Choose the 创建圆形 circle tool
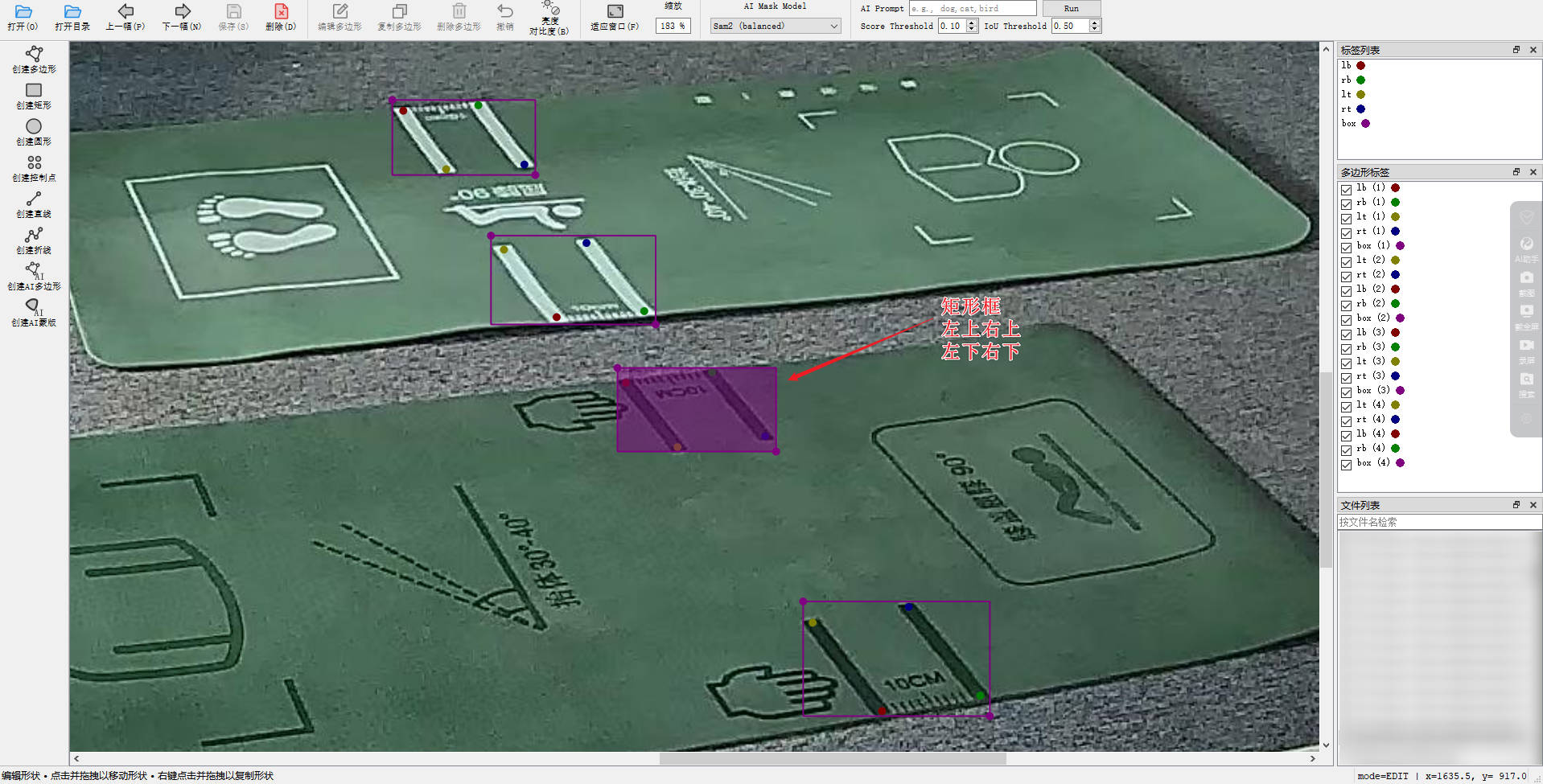Viewport: 1543px width, 784px height. pyautogui.click(x=34, y=132)
